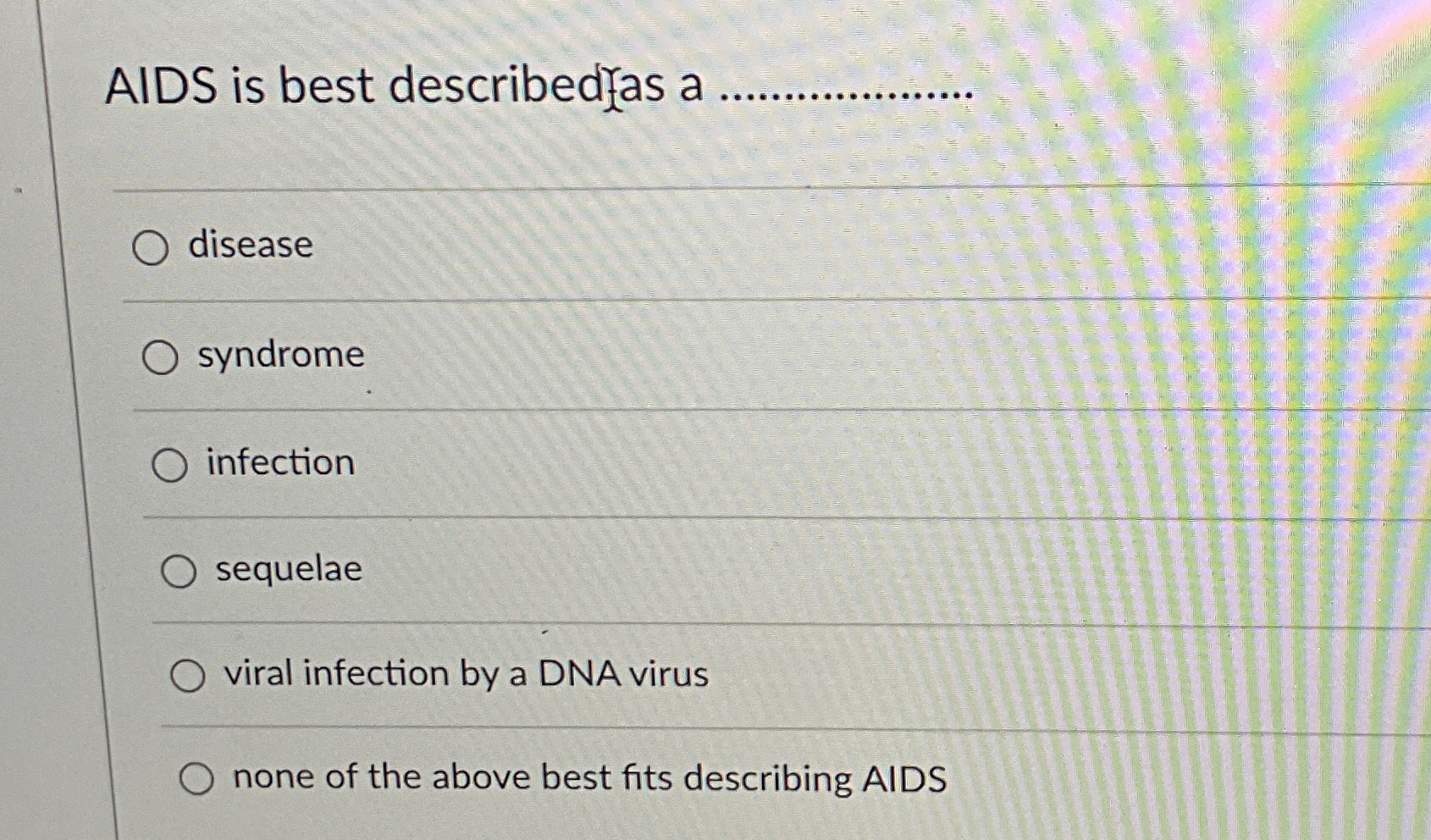
Task: Select the 'infection' radio button
Action: point(170,465)
